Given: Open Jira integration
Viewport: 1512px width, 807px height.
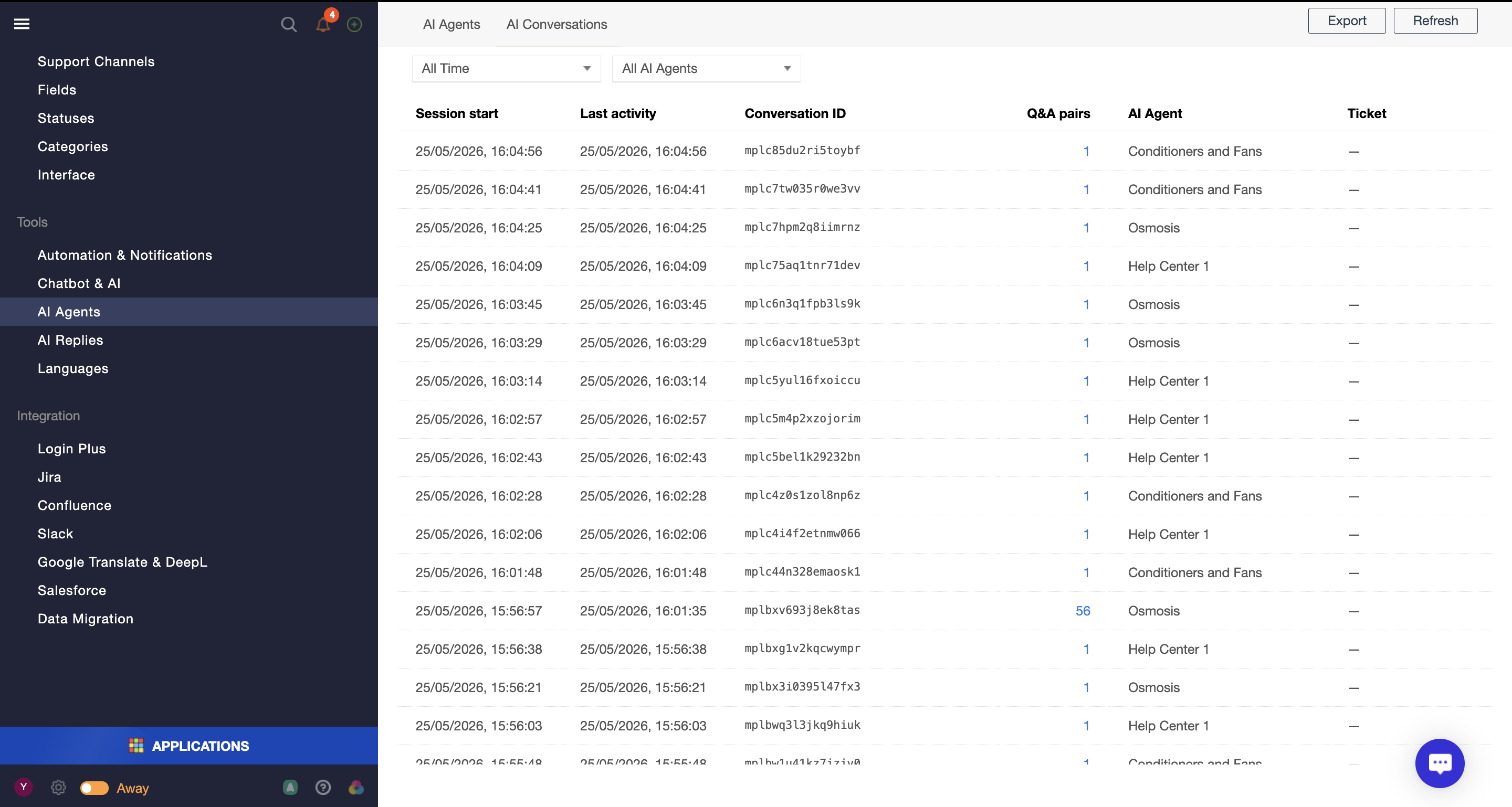Looking at the screenshot, I should click(x=49, y=477).
